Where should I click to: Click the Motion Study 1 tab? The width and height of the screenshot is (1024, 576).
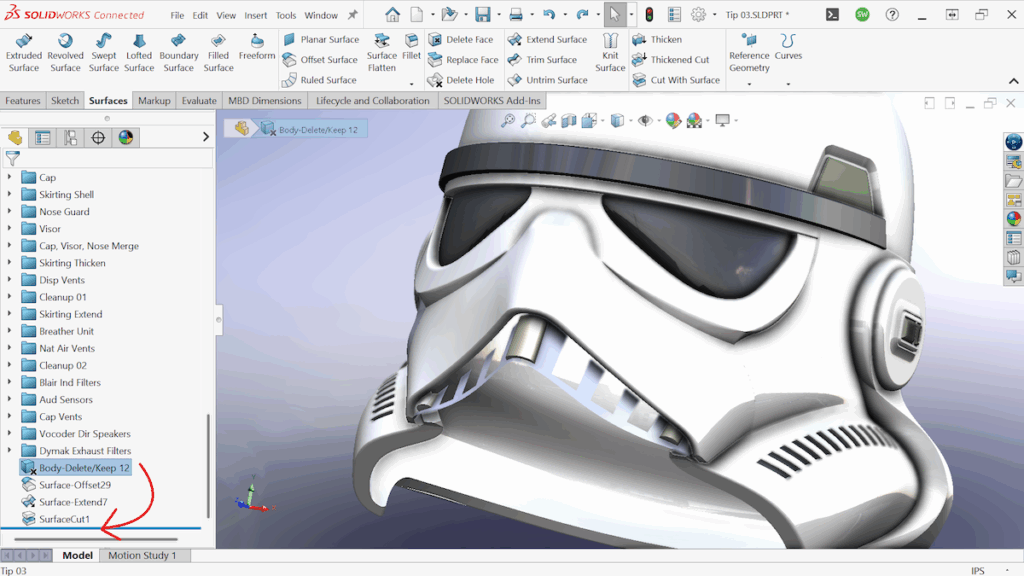(x=144, y=554)
